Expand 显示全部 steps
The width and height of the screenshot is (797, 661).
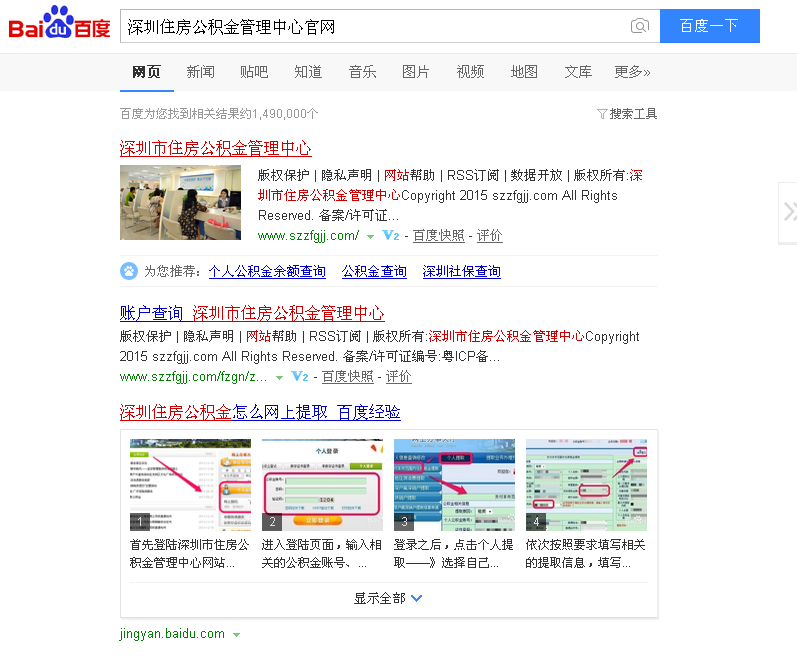(388, 598)
